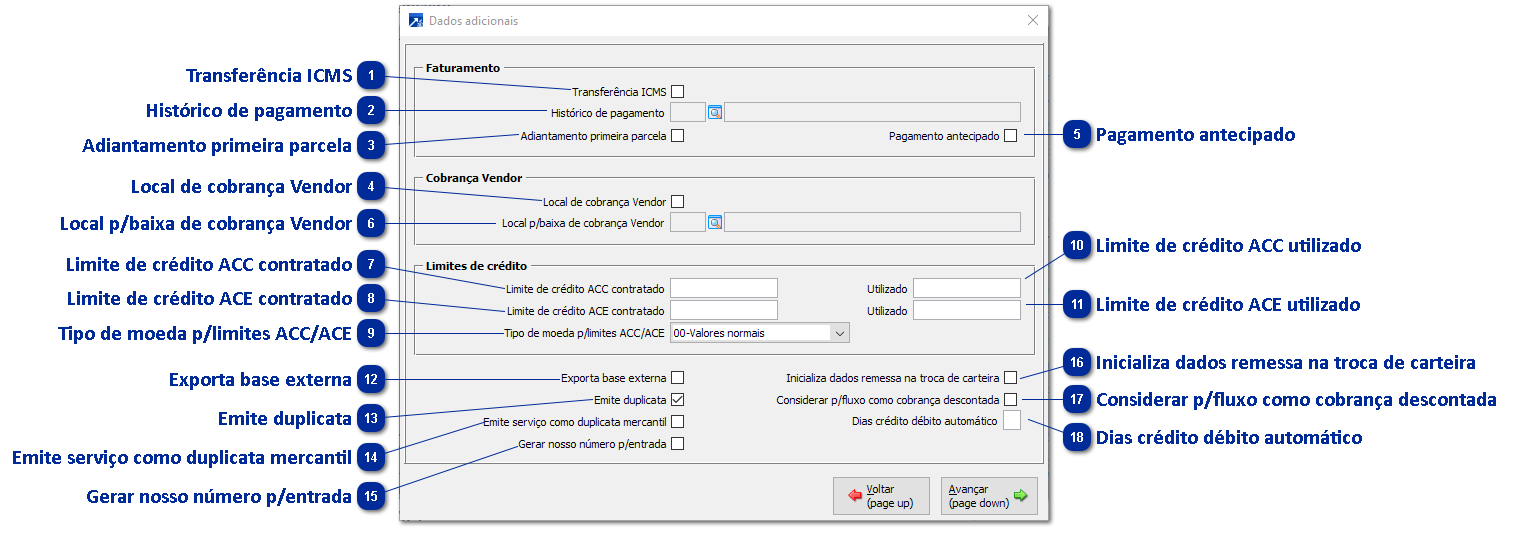Focus the ACE Utilizado input field
The height and width of the screenshot is (537, 1513).
pyautogui.click(x=966, y=311)
